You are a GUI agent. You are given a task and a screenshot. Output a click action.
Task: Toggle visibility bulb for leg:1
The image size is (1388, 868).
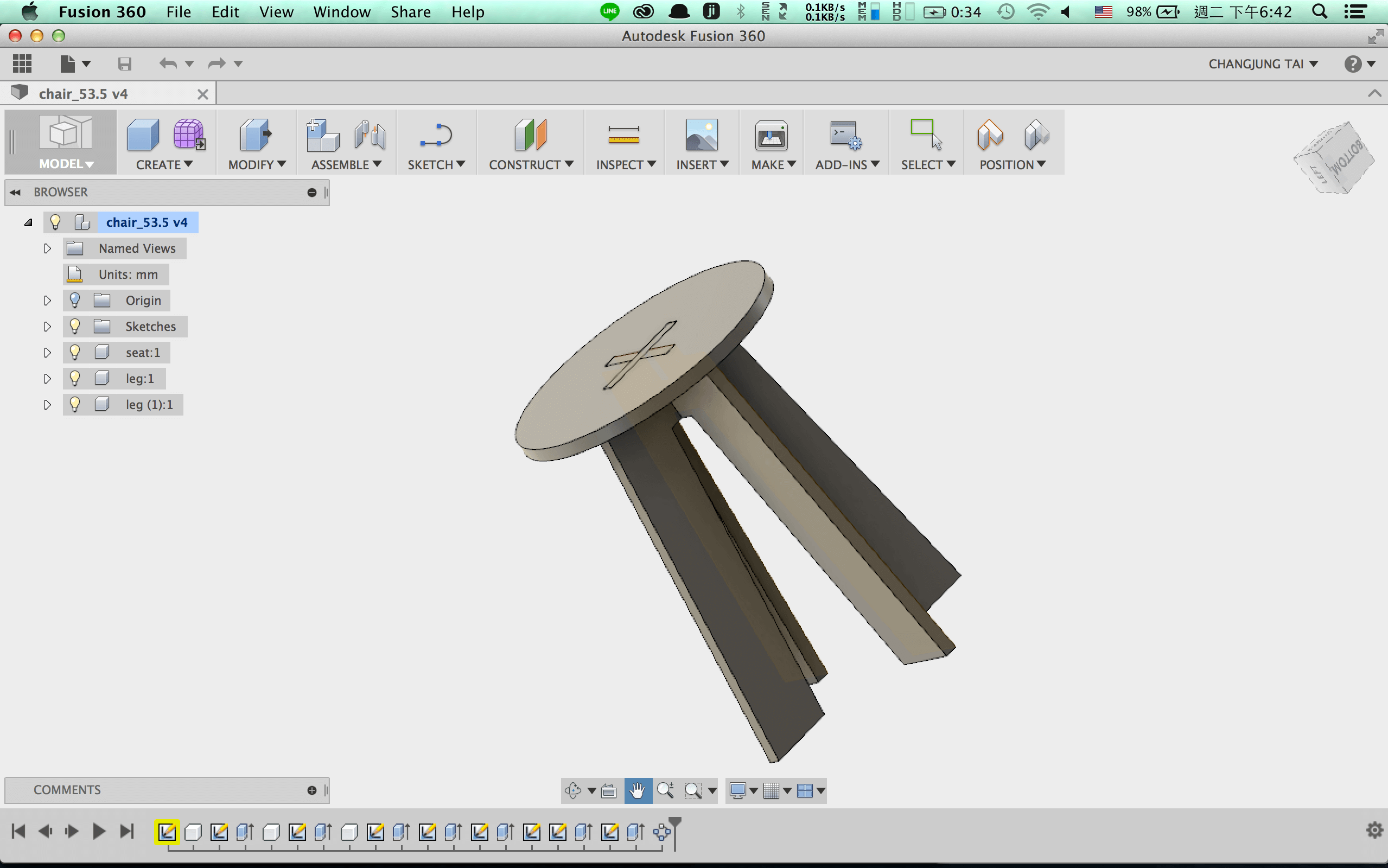(x=75, y=378)
